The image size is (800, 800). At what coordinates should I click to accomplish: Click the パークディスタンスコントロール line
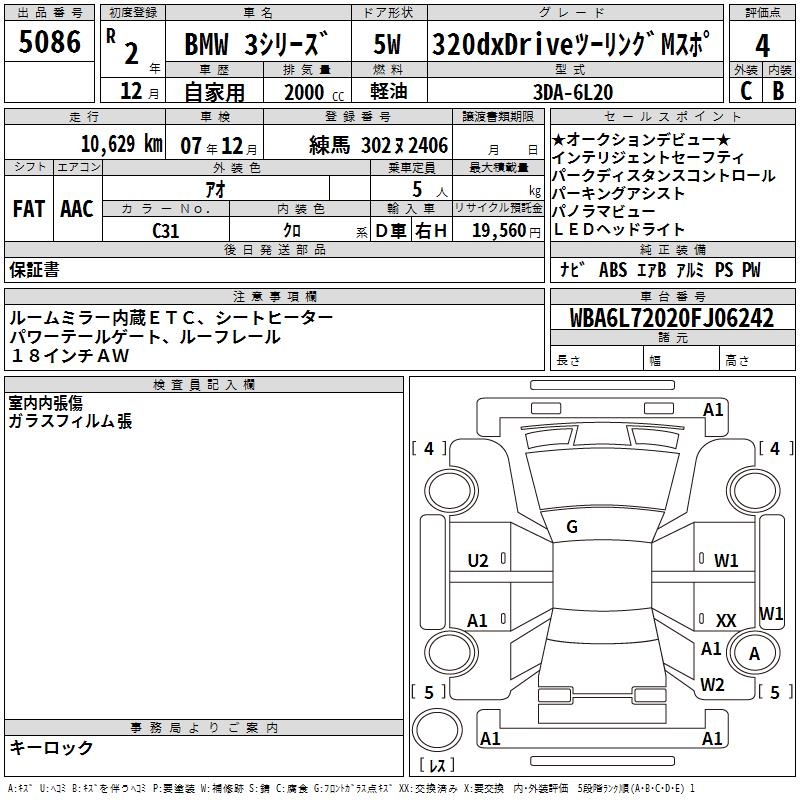pyautogui.click(x=664, y=176)
